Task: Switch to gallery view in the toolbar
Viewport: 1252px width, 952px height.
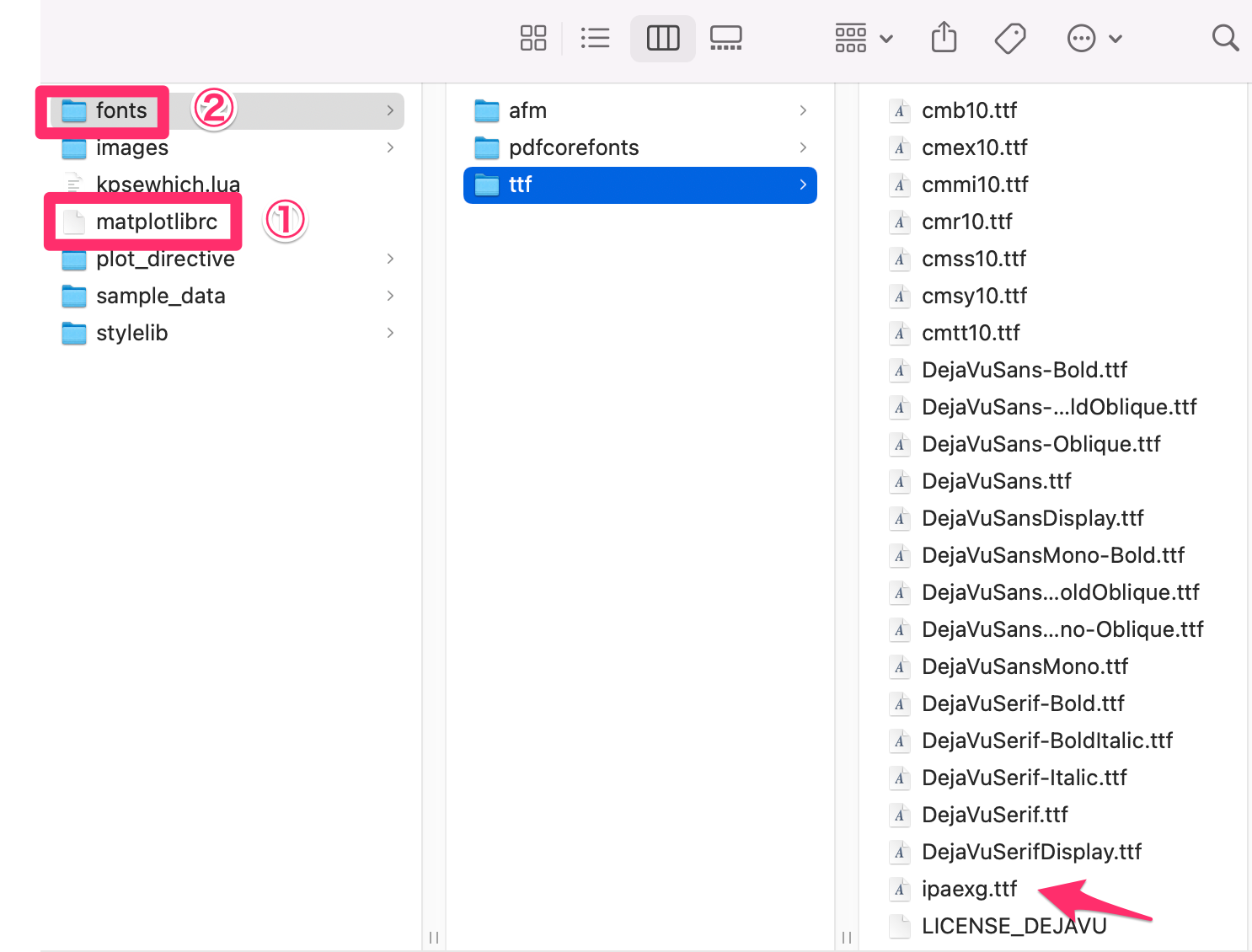Action: (725, 37)
